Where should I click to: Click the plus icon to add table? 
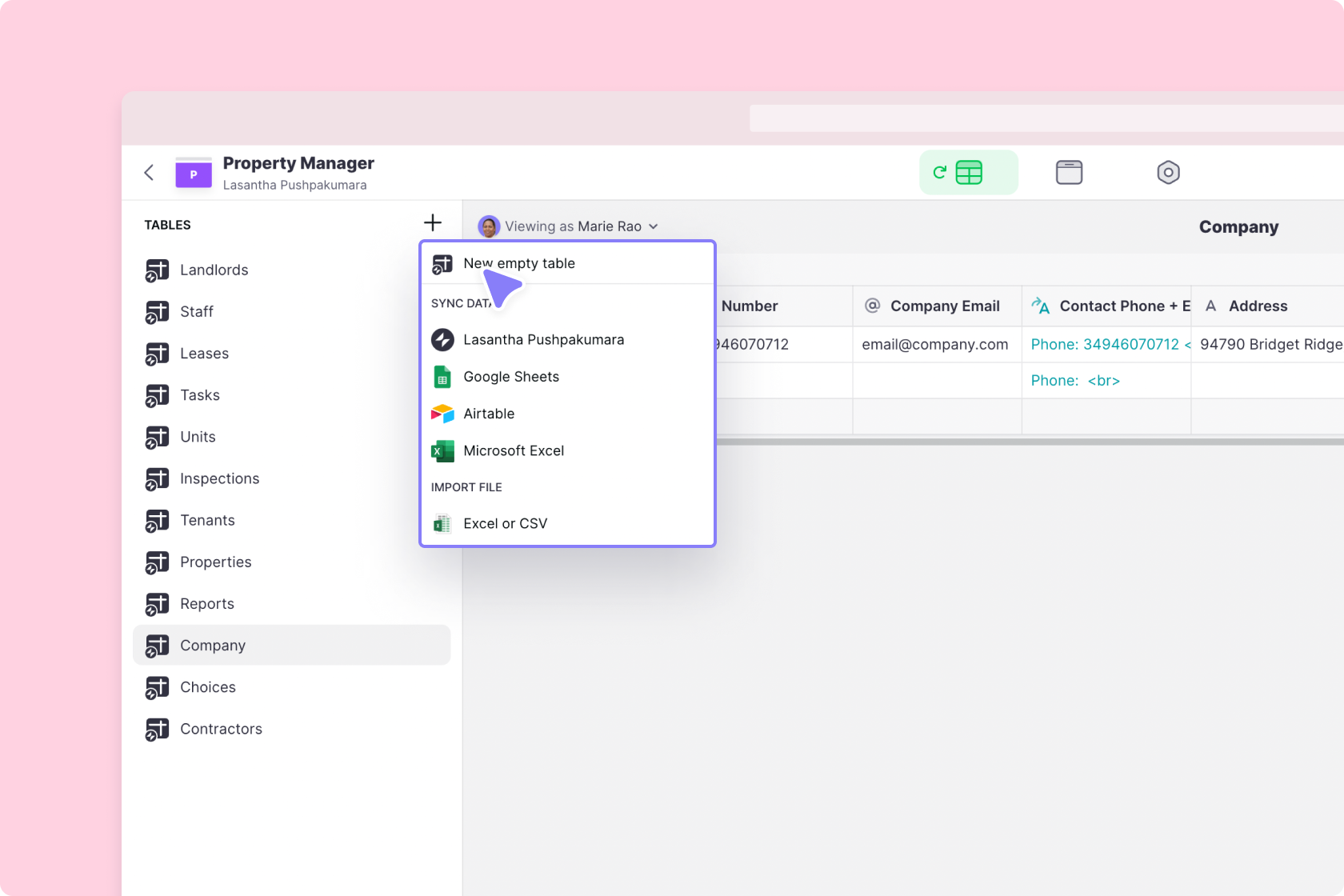tap(432, 222)
